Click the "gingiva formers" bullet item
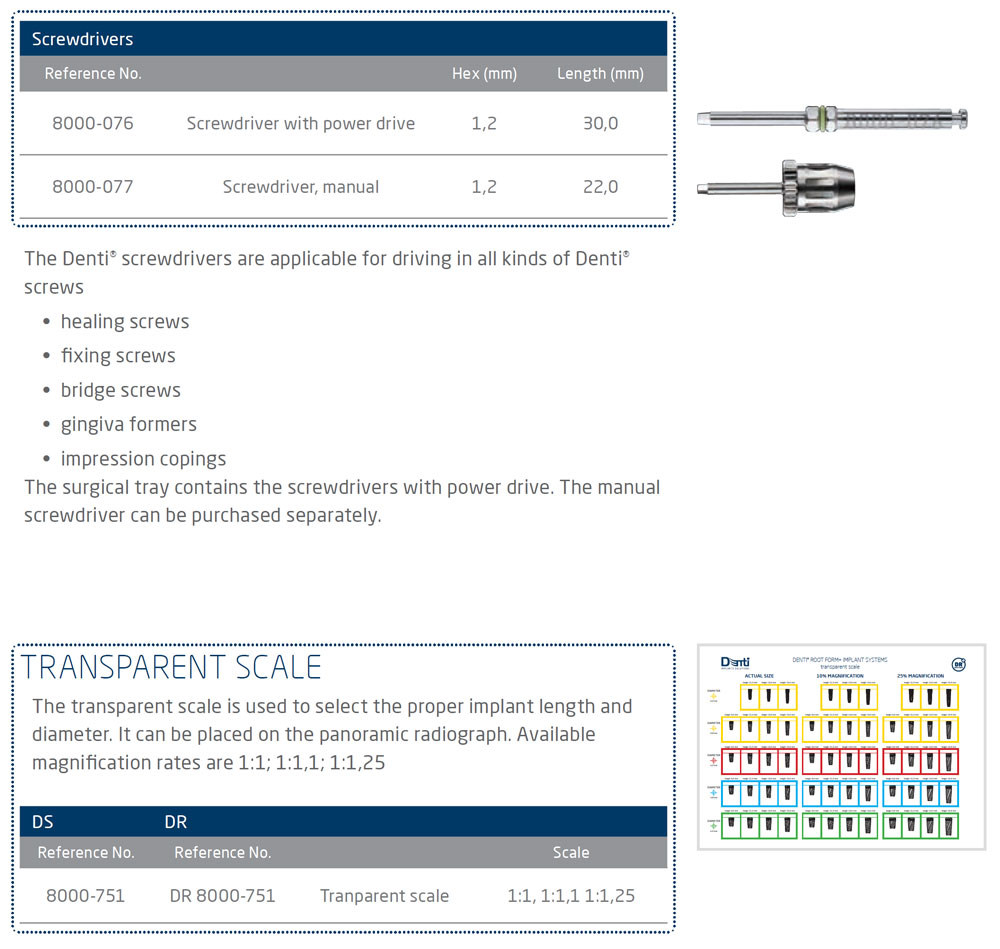Image resolution: width=1000 pixels, height=949 pixels. coord(128,424)
